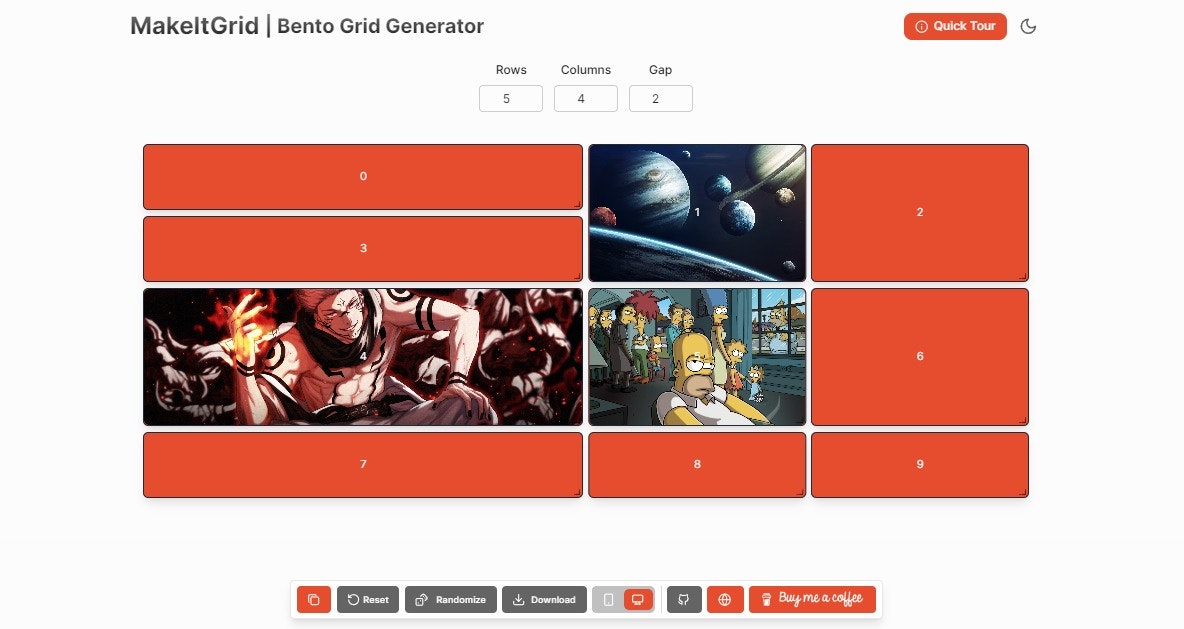Viewport: 1184px width, 629px height.
Task: Select grid cell 0
Action: [362, 177]
